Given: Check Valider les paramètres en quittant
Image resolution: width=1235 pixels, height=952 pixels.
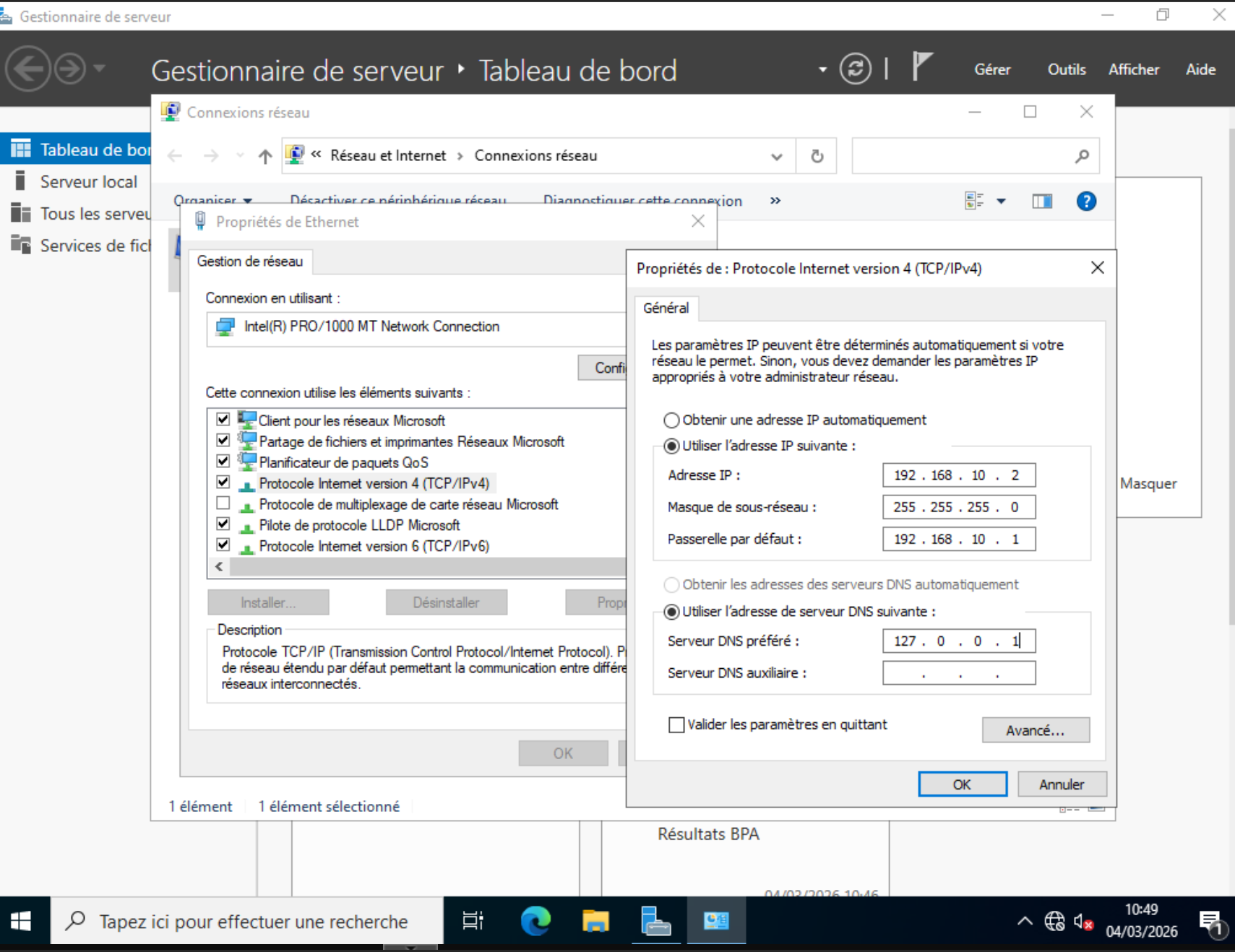Looking at the screenshot, I should pyautogui.click(x=676, y=724).
